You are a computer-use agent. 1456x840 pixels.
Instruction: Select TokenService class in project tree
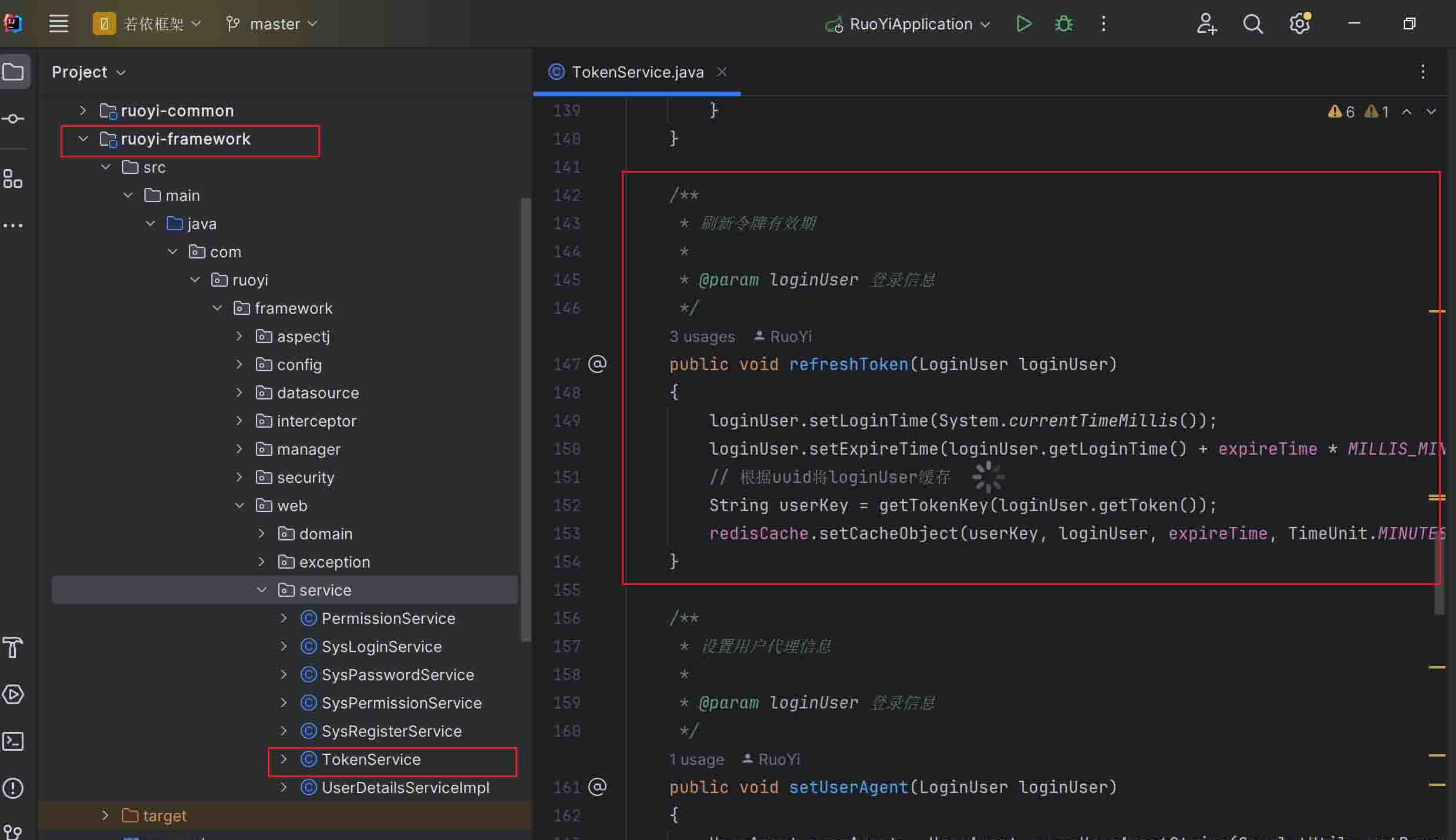point(371,760)
